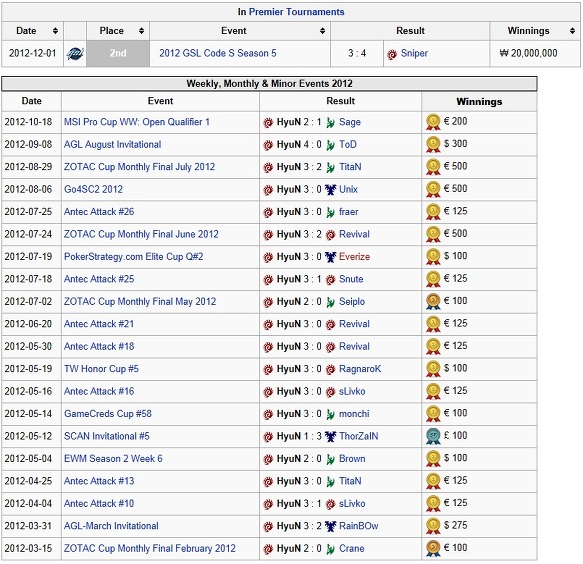583x564 pixels.
Task: Open the PokerStrategy.com Elite Cup Q#2 event
Action: 133,257
